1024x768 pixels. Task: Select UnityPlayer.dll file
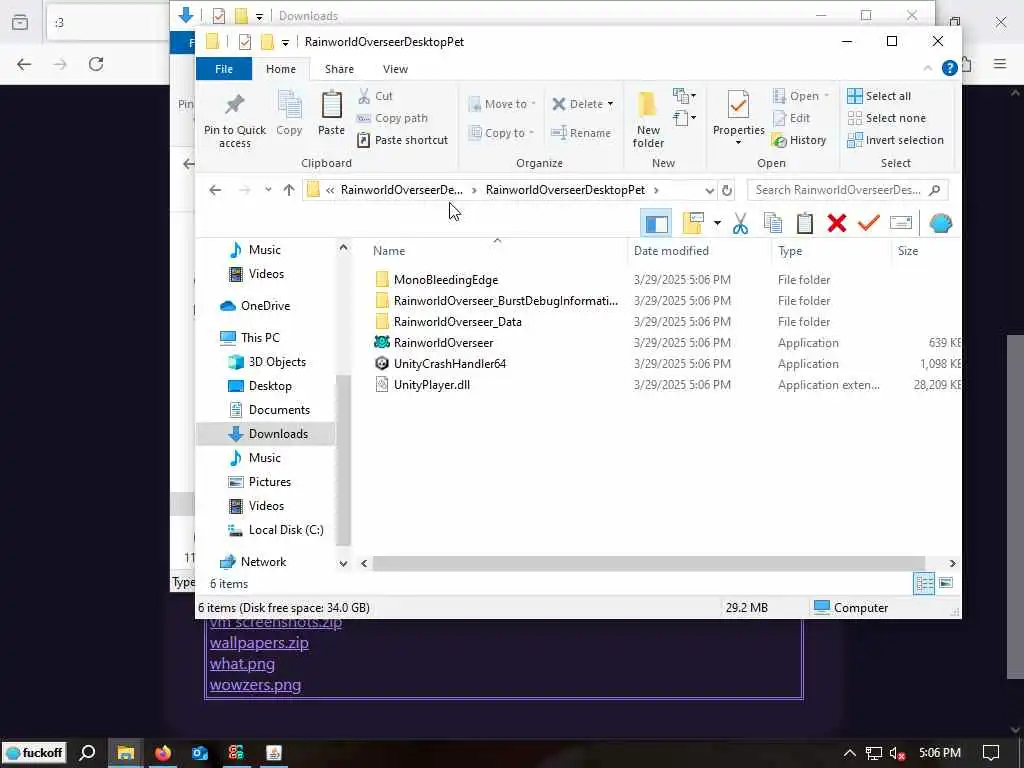pos(431,385)
